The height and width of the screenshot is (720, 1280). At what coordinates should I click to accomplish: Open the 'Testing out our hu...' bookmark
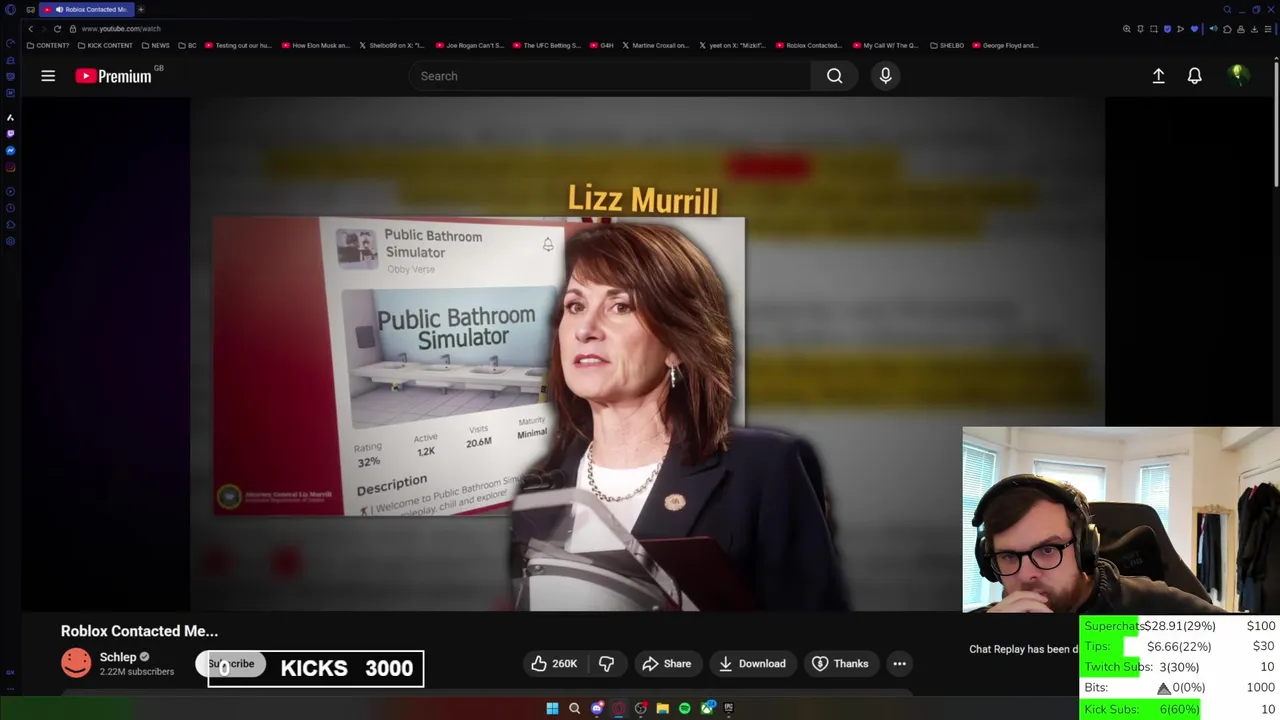238,45
